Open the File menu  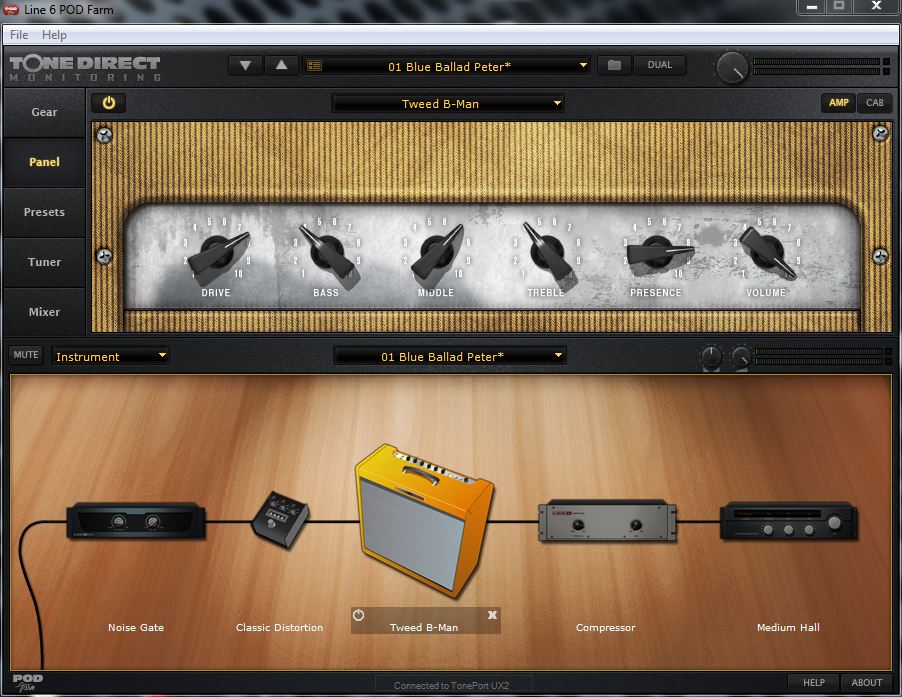click(x=19, y=35)
